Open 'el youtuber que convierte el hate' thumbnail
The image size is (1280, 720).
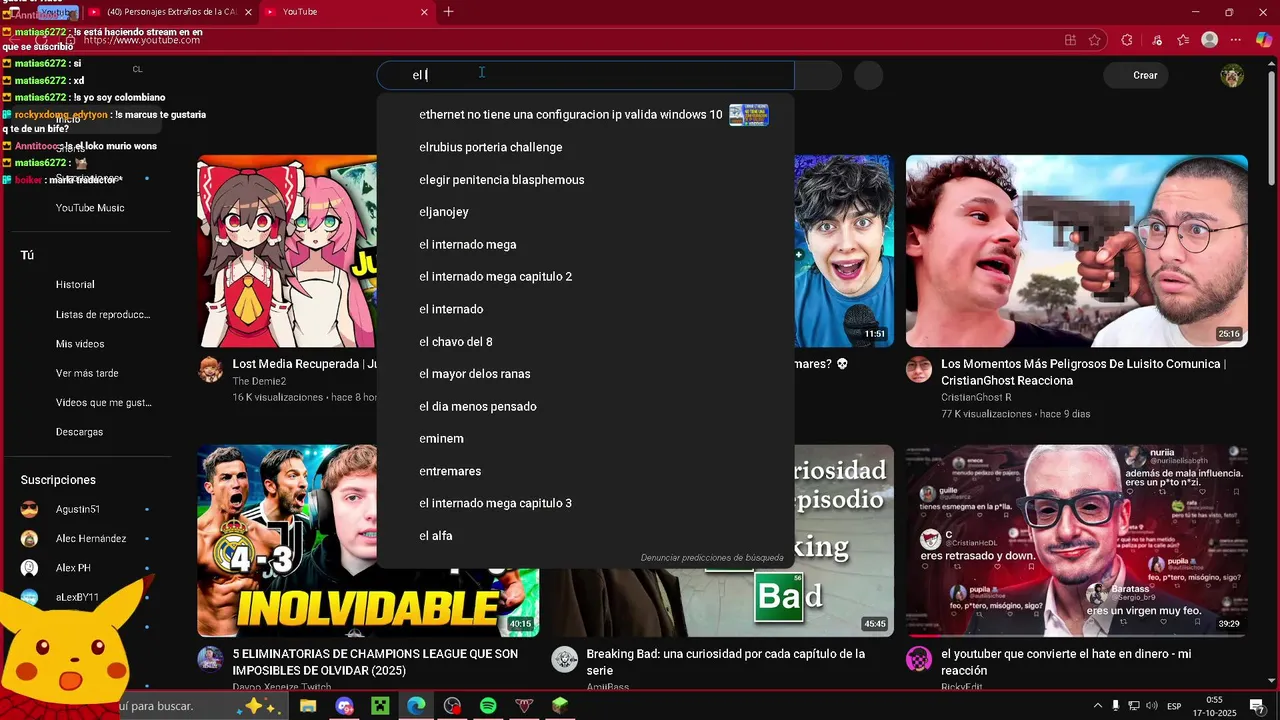click(x=1077, y=541)
